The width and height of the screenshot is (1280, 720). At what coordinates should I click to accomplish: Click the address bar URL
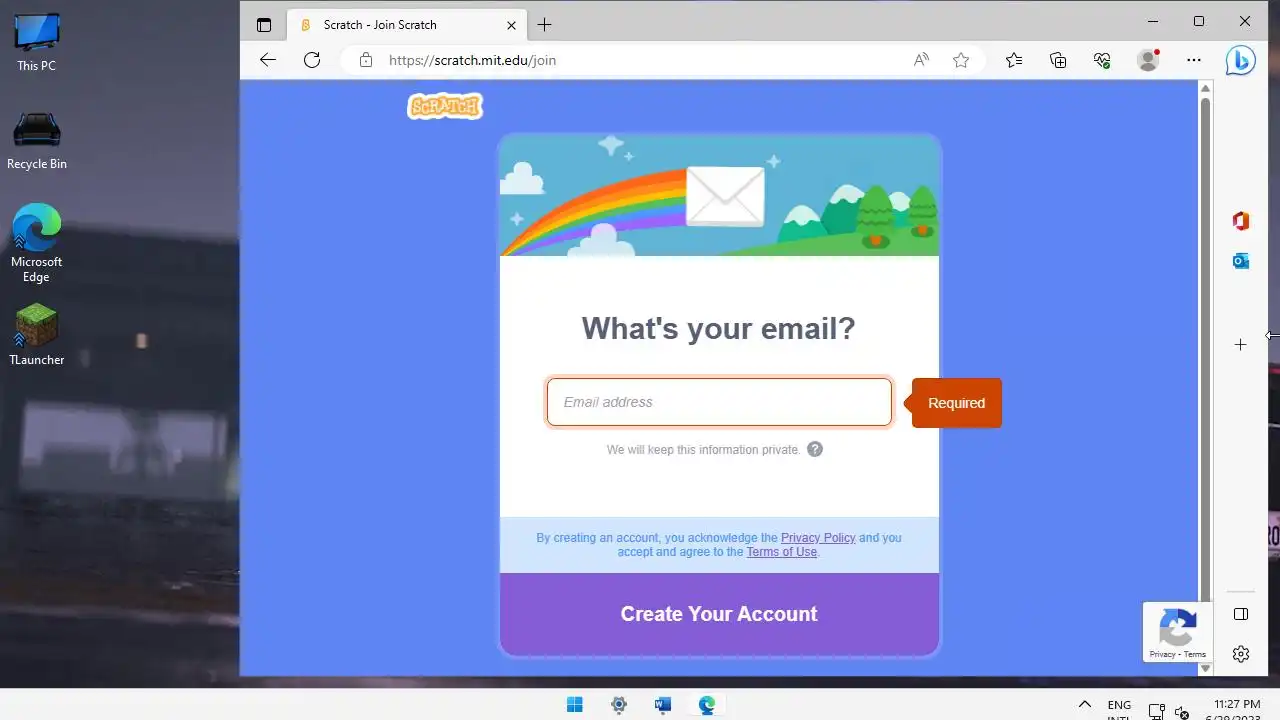tap(472, 60)
